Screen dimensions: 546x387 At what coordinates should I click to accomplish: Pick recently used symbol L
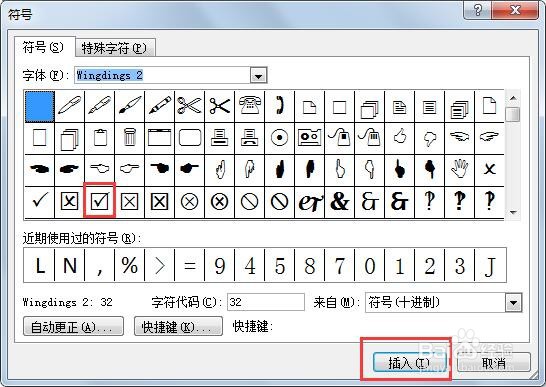40,265
